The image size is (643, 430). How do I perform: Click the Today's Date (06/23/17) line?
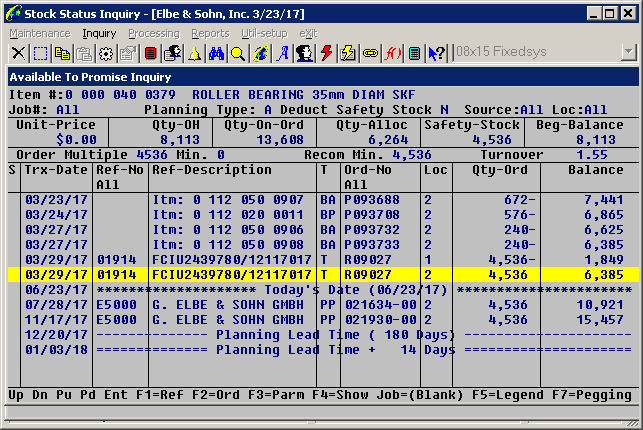[x=324, y=290]
